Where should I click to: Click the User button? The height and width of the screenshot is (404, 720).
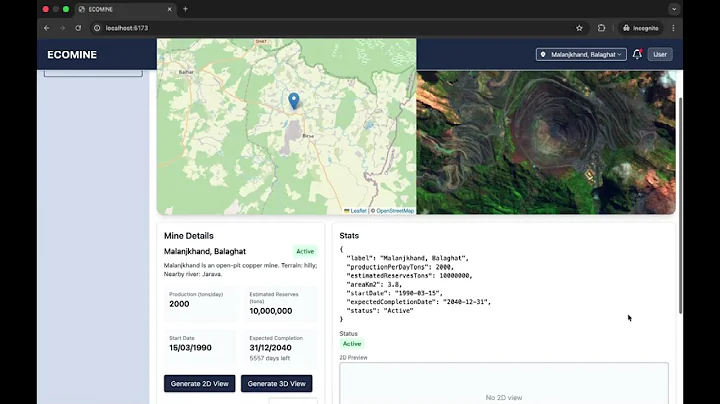(x=660, y=54)
